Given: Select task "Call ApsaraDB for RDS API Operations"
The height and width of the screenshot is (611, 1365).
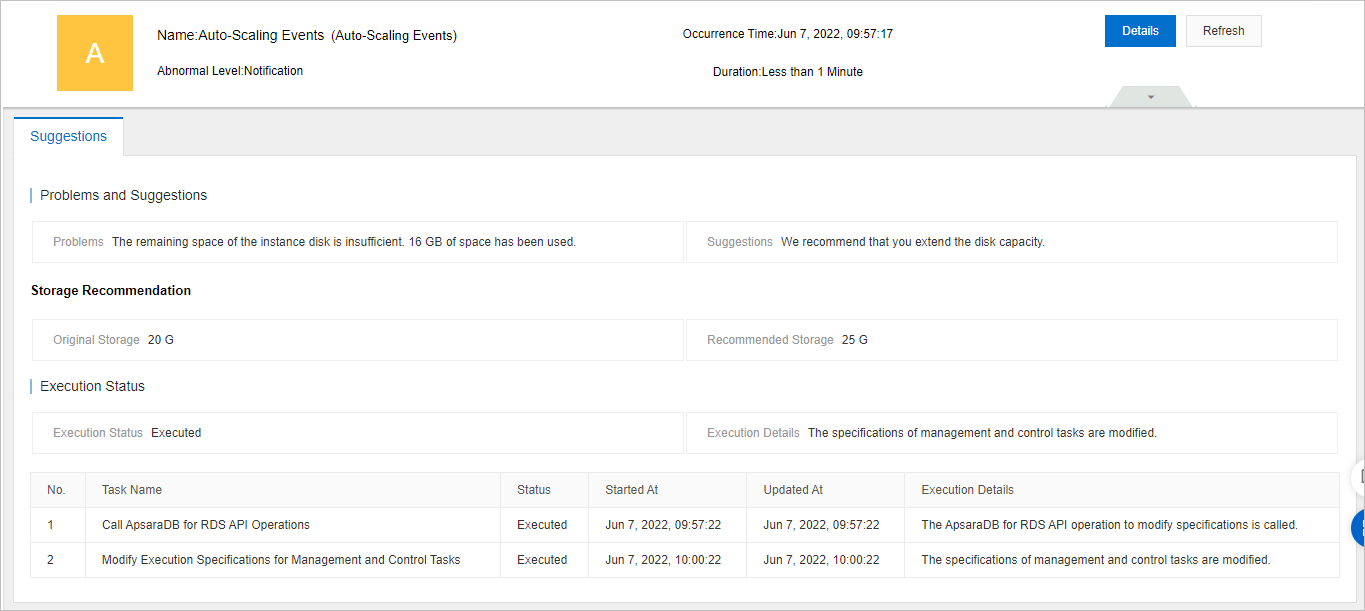Looking at the screenshot, I should coord(206,525).
